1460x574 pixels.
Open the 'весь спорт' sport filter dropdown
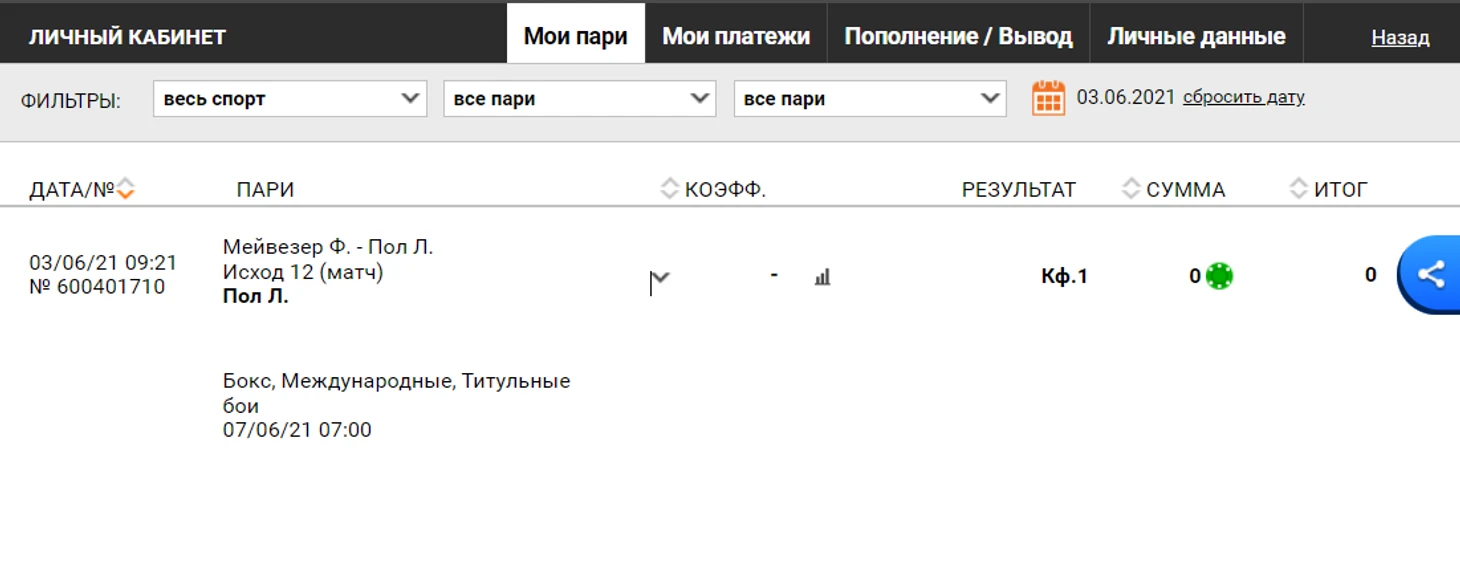point(290,99)
